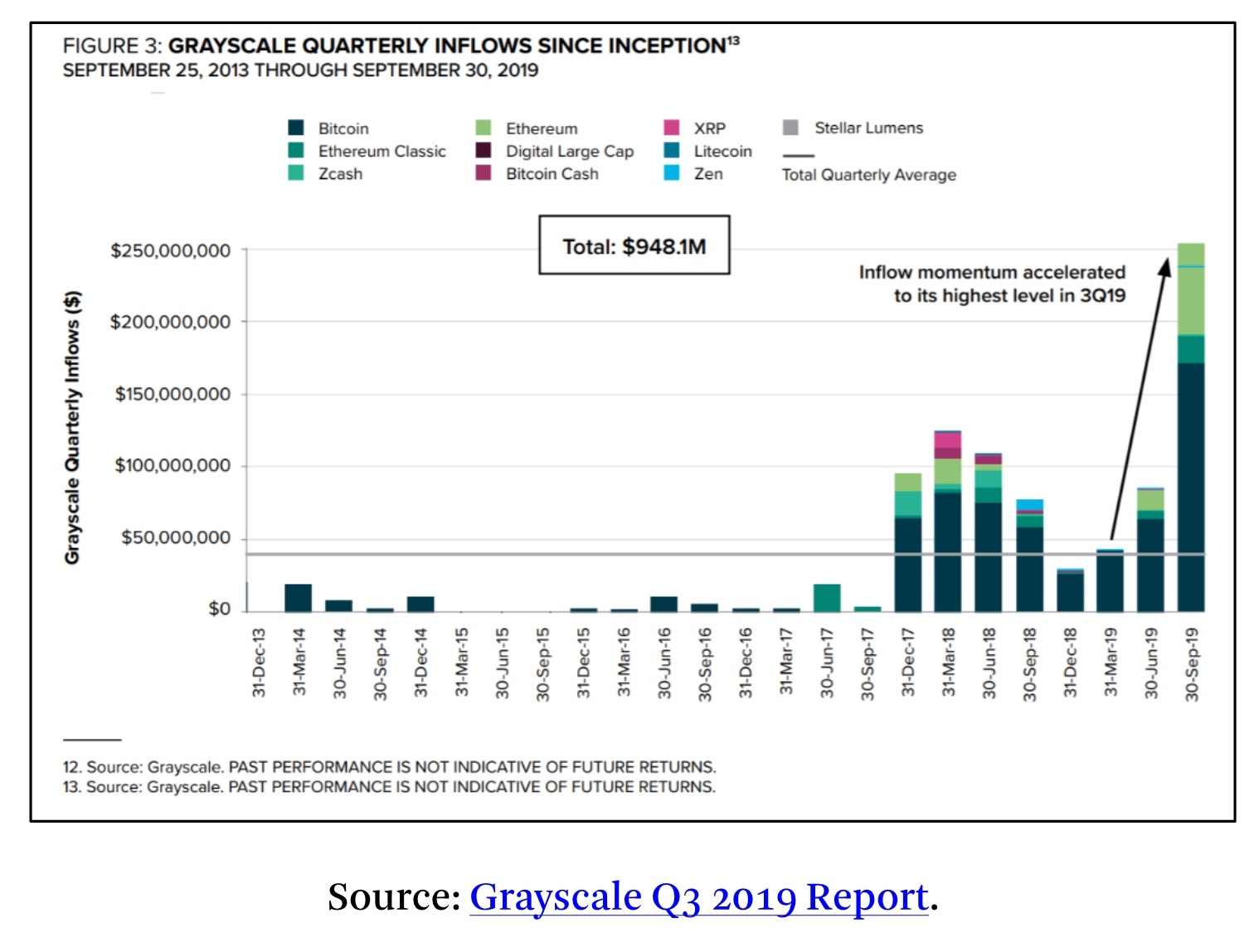Click the '$100,000,000' axis label
The height and width of the screenshot is (952, 1254).
tap(173, 465)
